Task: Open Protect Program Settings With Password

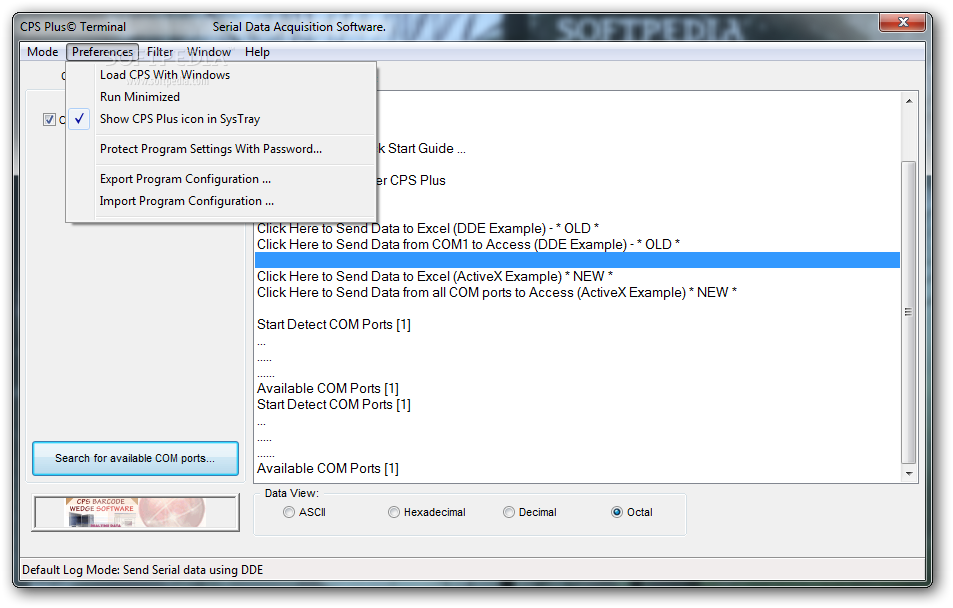Action: (x=221, y=148)
